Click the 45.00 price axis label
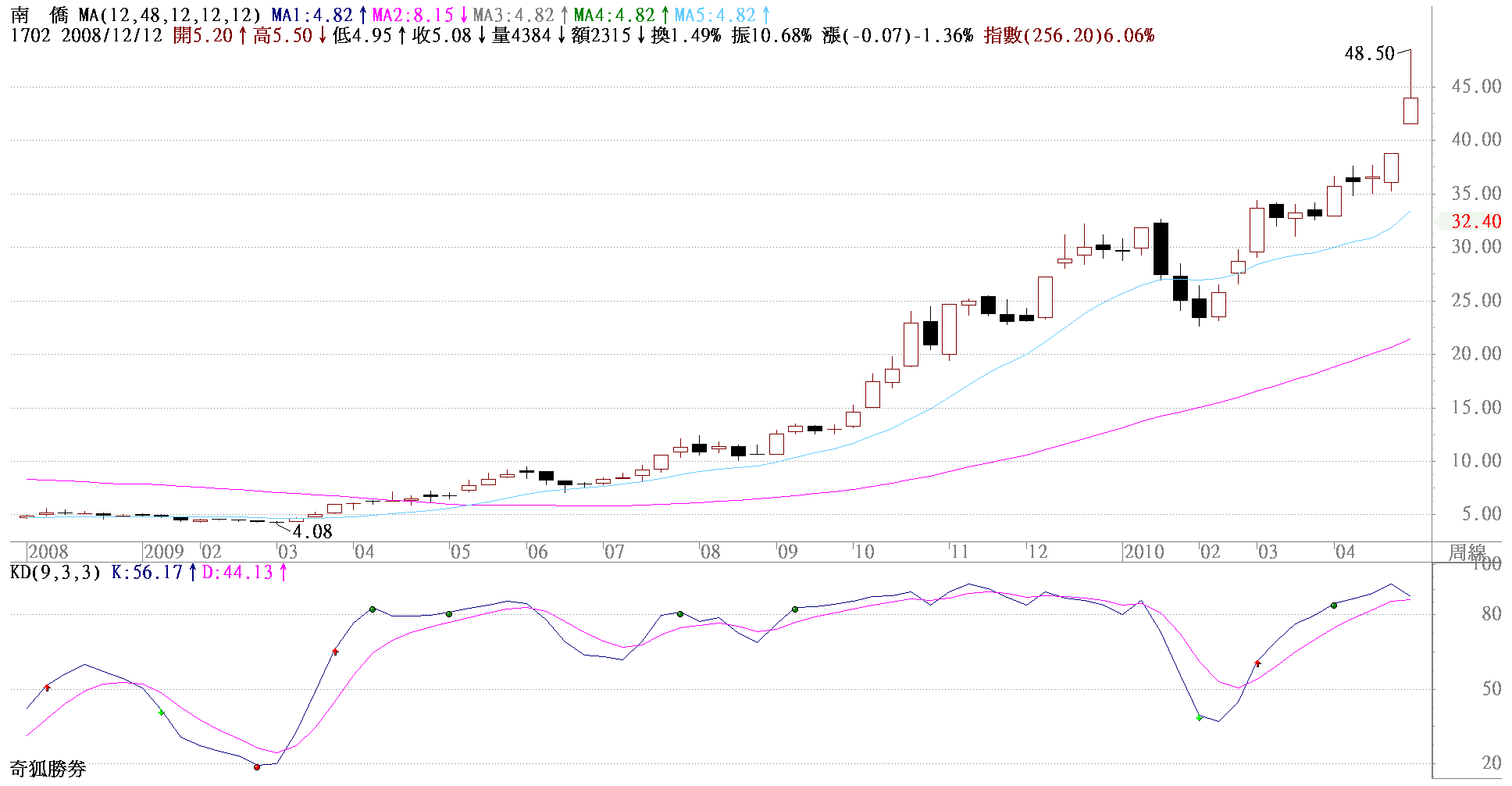Screen dimensions: 1512x786 coord(1476,87)
